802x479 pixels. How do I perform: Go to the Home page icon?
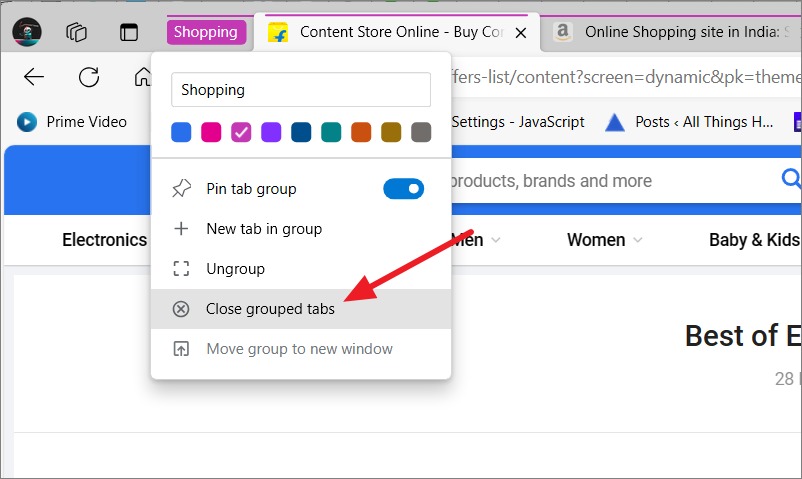[142, 77]
